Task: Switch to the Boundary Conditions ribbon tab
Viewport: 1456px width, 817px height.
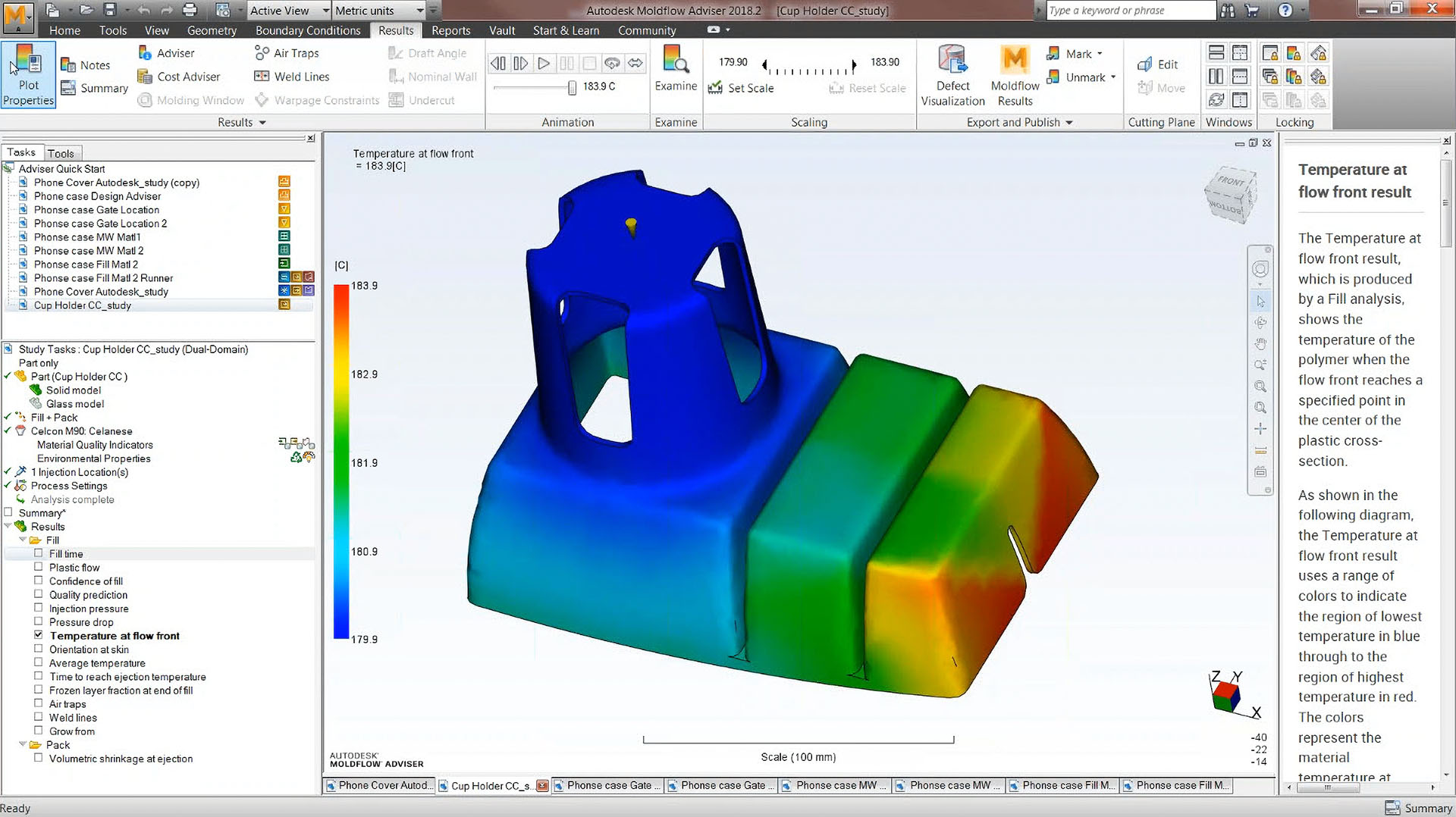Action: click(x=307, y=30)
